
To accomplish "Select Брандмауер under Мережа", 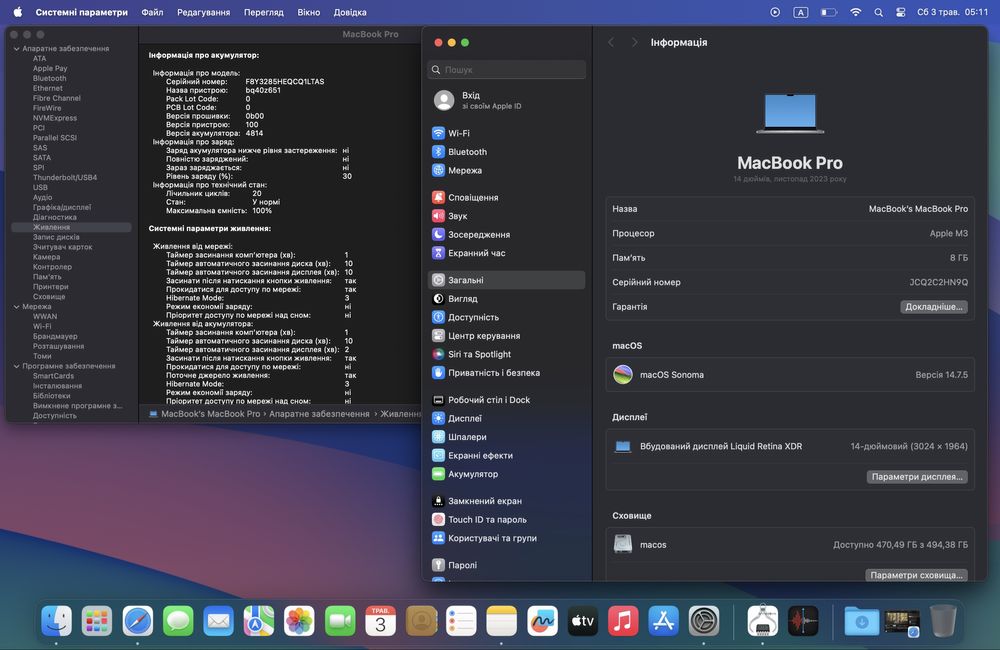I will (x=55, y=336).
